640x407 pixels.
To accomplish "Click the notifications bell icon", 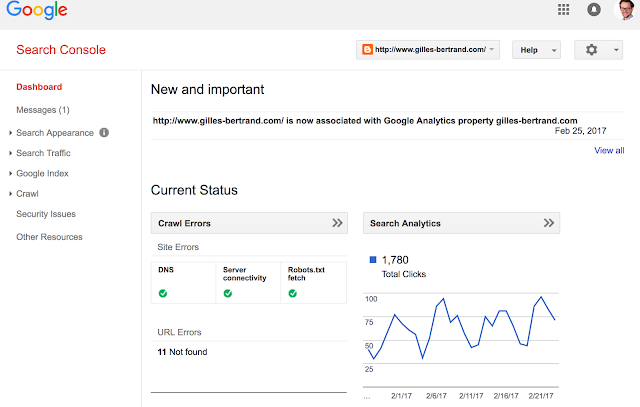I will pyautogui.click(x=593, y=10).
